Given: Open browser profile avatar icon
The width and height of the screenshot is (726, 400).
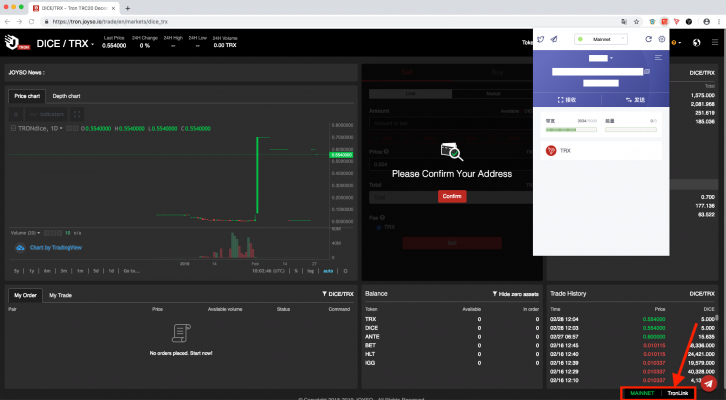Looking at the screenshot, I should click(707, 21).
